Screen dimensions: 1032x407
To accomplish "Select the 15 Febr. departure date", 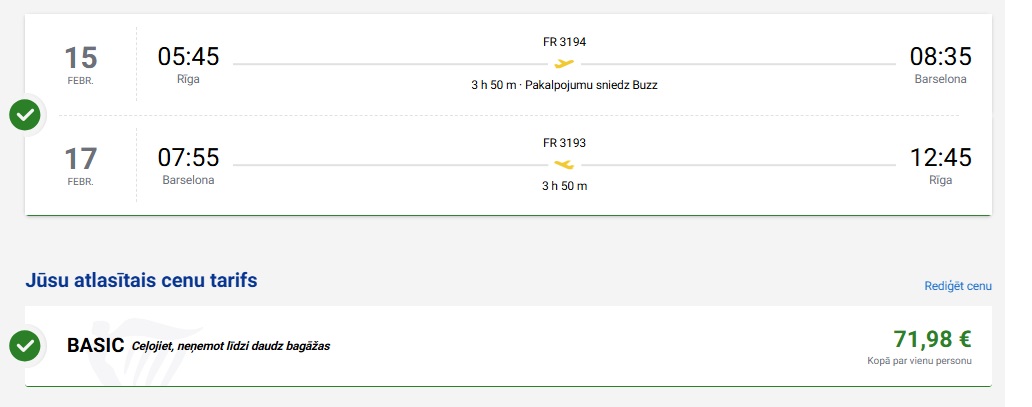I will pyautogui.click(x=80, y=64).
